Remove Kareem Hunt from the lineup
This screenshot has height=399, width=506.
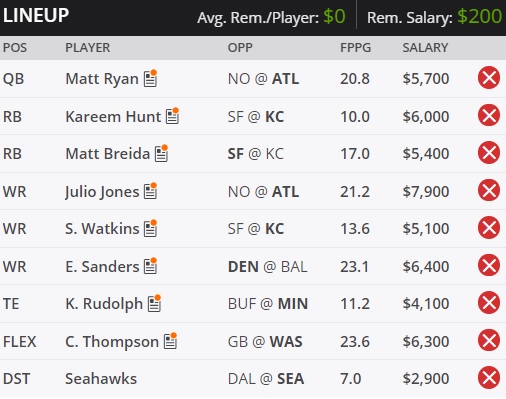(x=489, y=115)
